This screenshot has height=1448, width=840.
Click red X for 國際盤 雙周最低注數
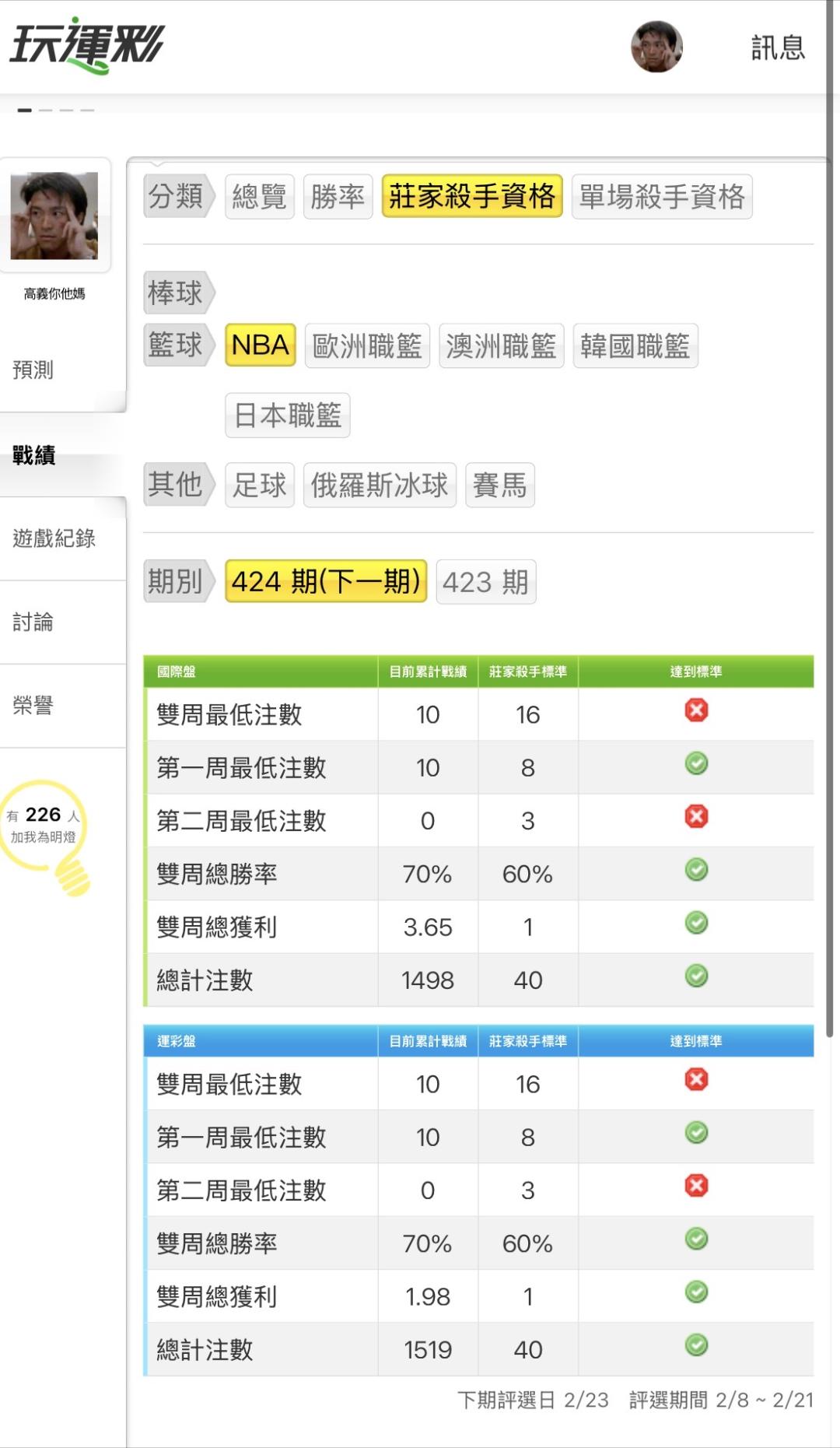tap(696, 710)
